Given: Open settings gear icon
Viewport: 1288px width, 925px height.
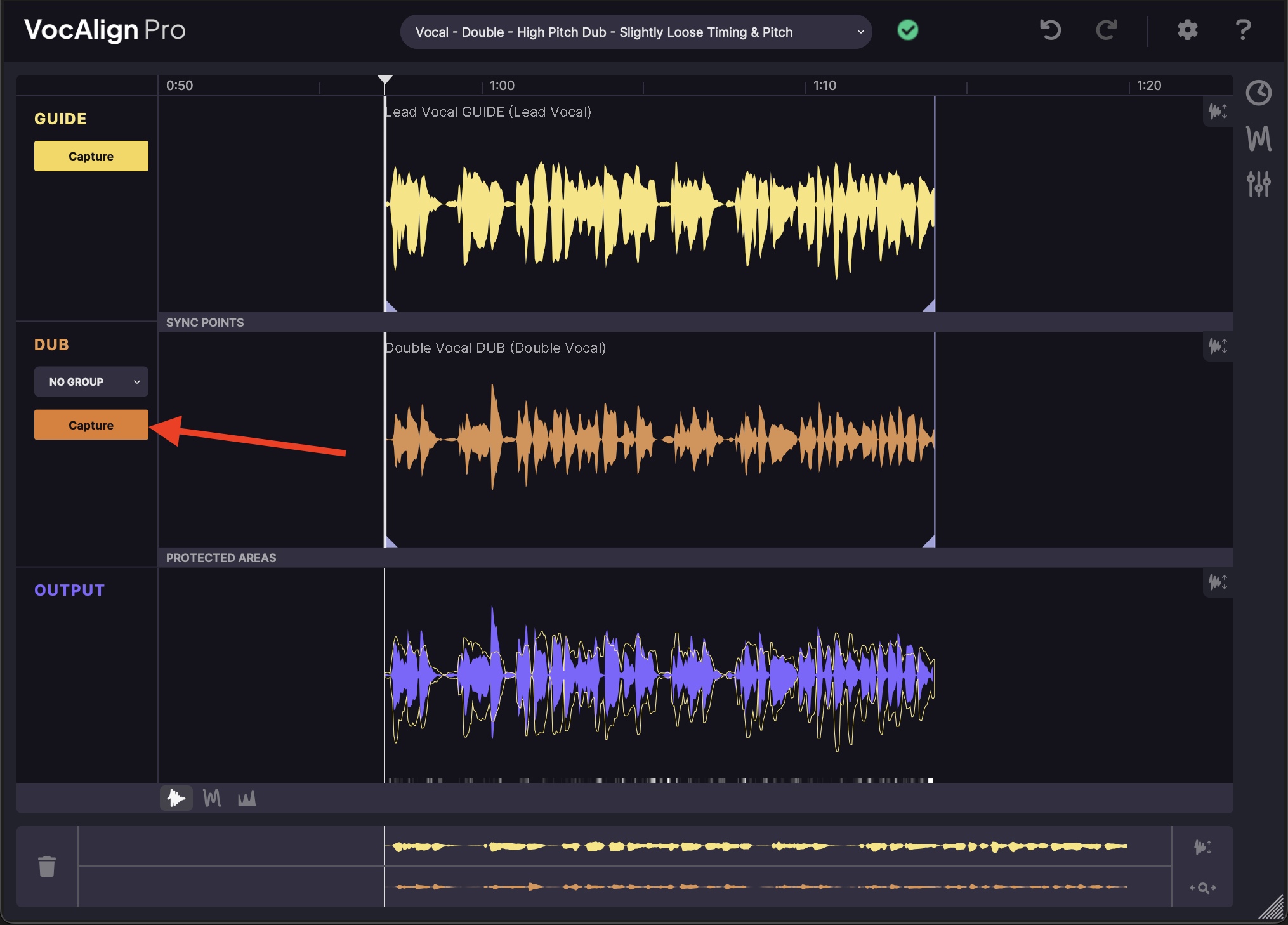Looking at the screenshot, I should point(1187,30).
